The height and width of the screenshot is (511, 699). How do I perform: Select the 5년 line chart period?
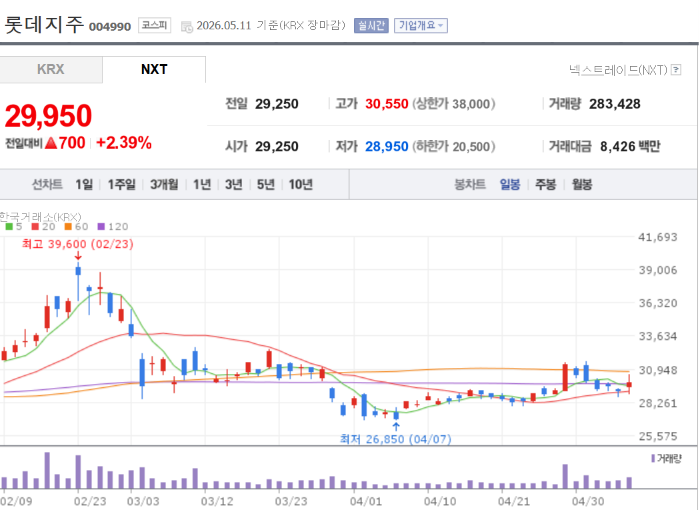[266, 184]
